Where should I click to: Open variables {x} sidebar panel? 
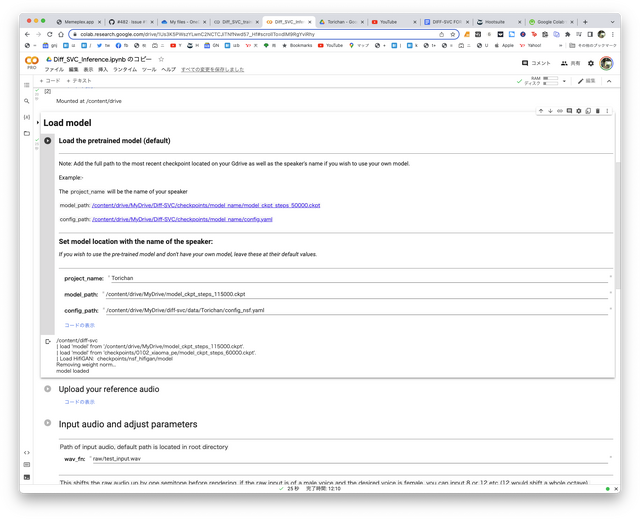27,117
